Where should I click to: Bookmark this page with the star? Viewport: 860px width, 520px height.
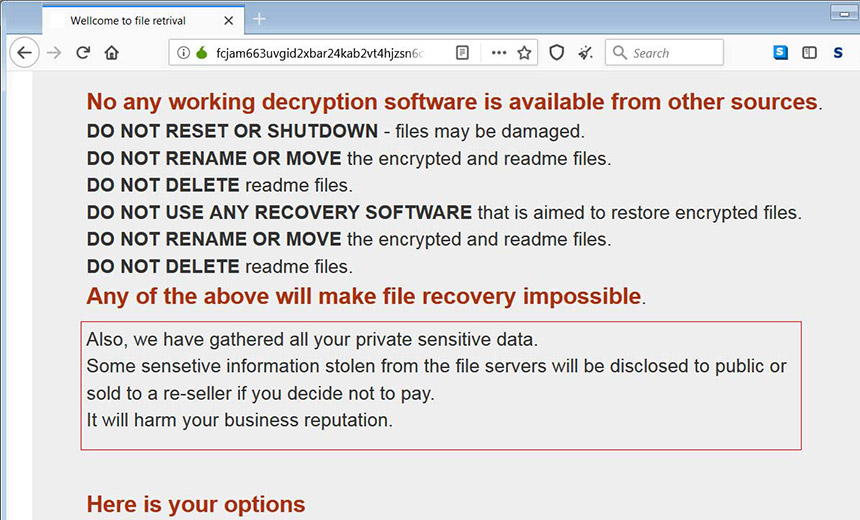tap(524, 53)
